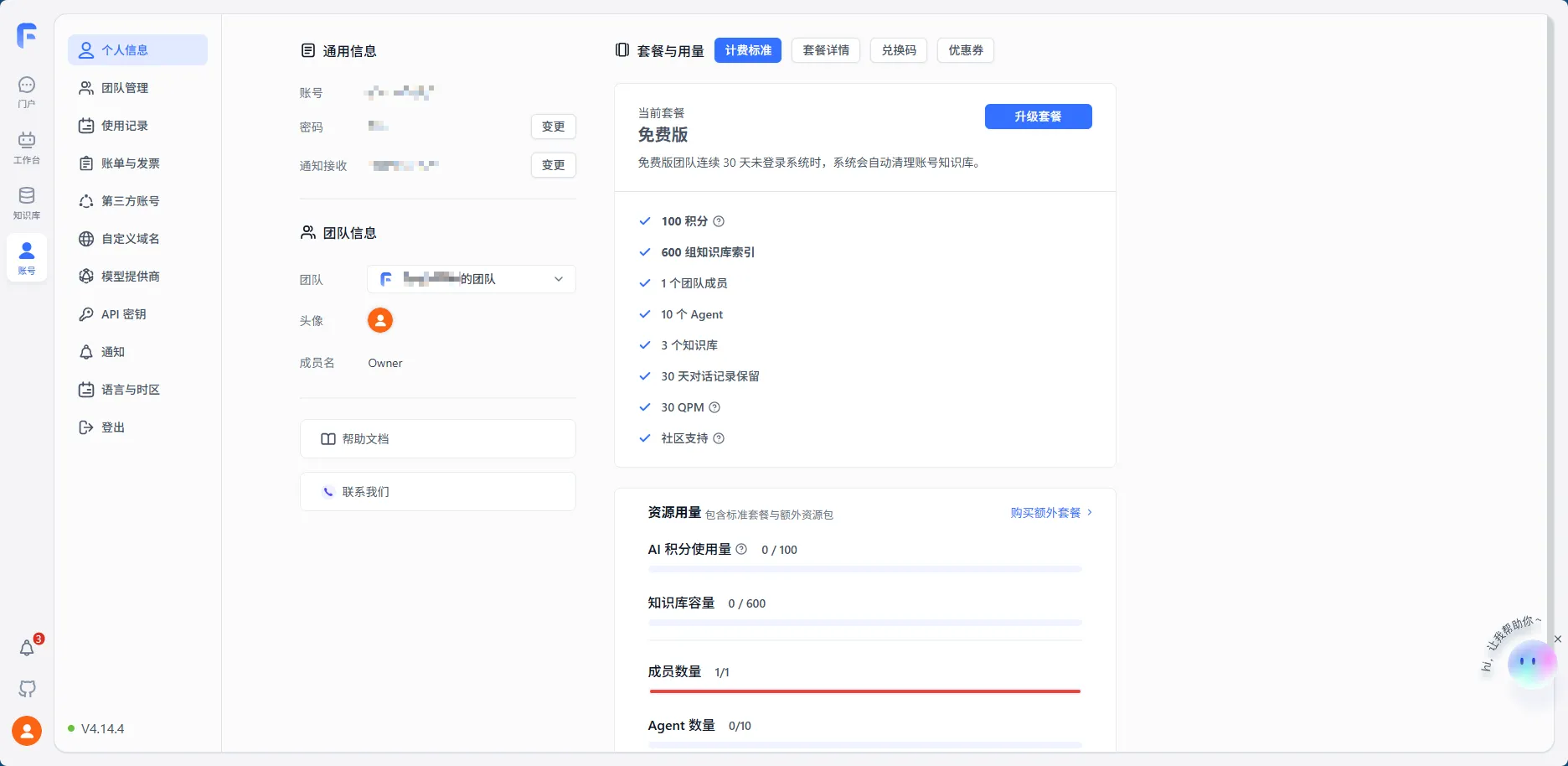This screenshot has width=1568, height=766.
Task: Click the floating AI assistant avatar
Action: (x=1531, y=663)
